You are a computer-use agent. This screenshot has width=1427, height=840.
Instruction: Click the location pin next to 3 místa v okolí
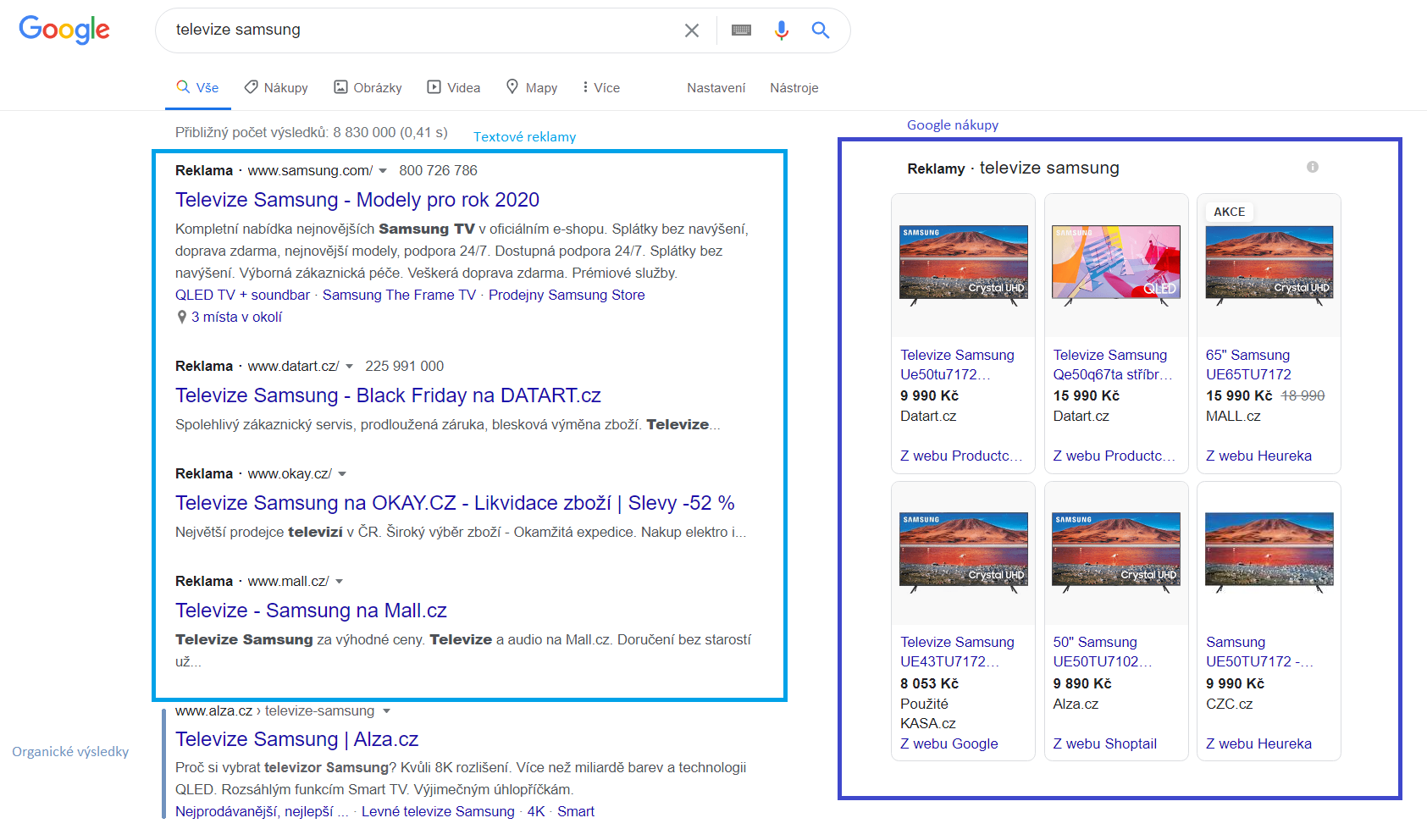[x=181, y=318]
